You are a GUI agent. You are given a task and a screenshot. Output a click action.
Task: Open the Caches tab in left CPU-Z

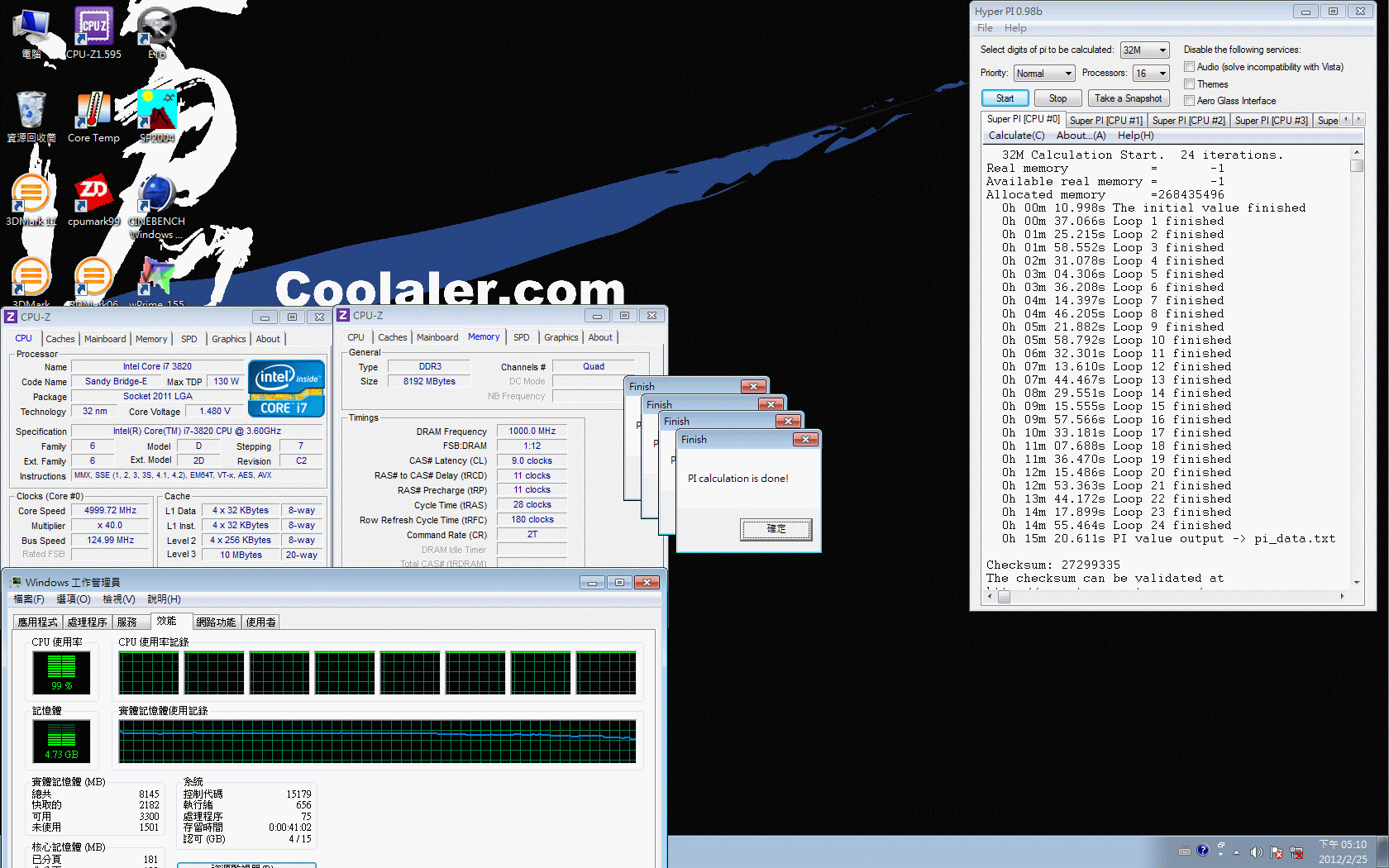pyautogui.click(x=60, y=339)
